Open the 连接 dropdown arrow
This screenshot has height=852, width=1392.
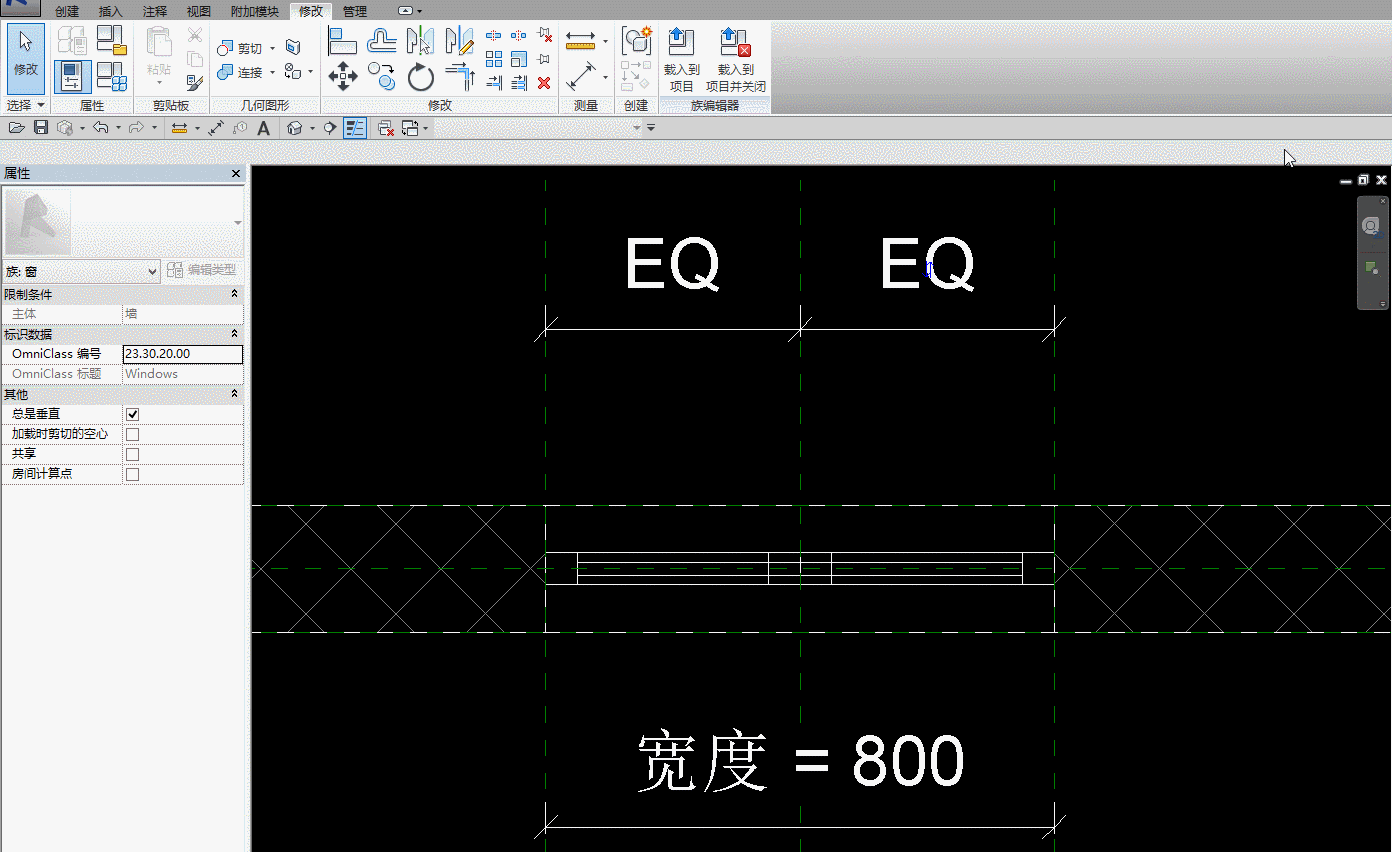click(273, 72)
